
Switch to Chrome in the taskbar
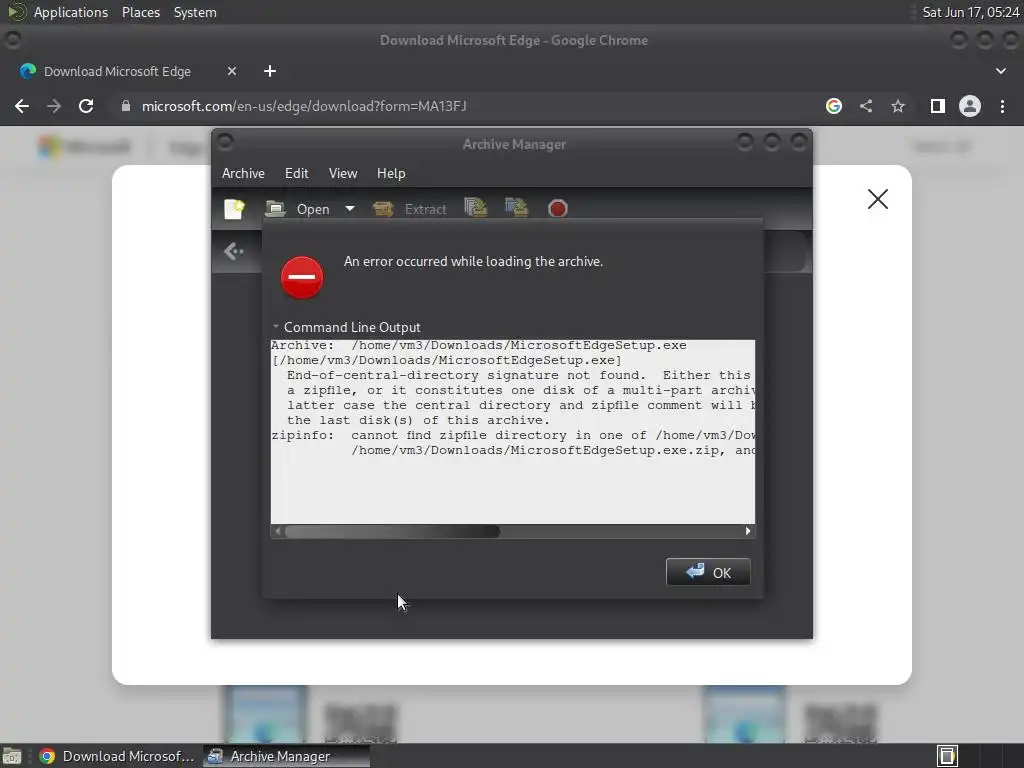click(x=118, y=756)
